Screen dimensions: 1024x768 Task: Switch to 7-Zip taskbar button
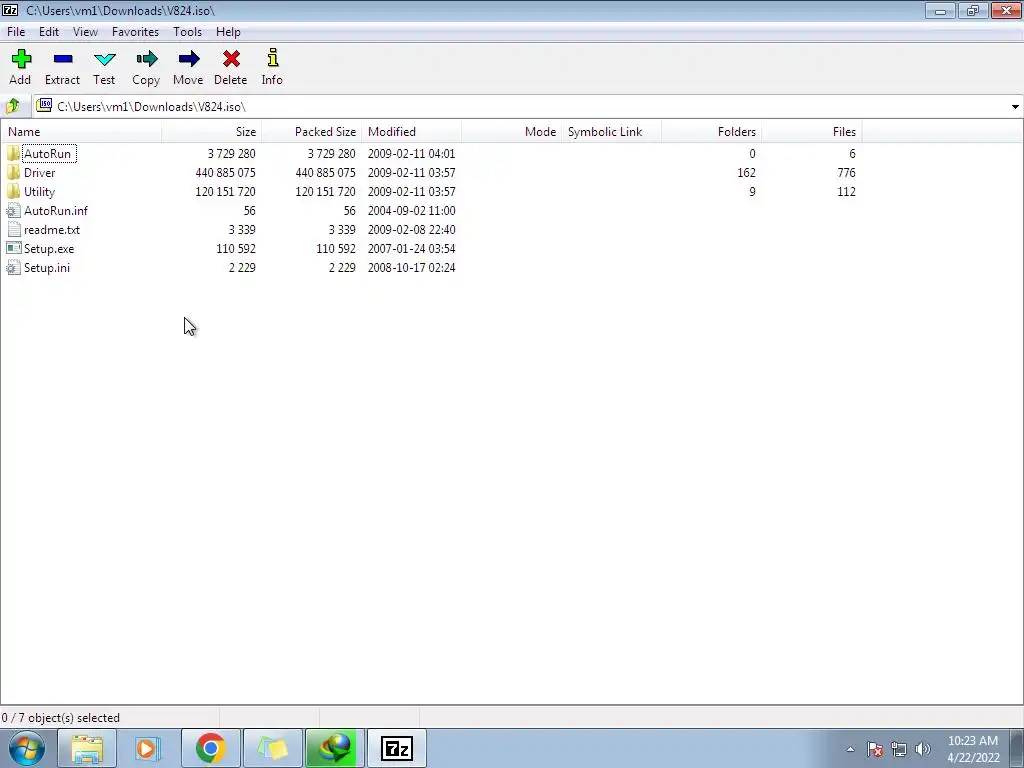[396, 748]
